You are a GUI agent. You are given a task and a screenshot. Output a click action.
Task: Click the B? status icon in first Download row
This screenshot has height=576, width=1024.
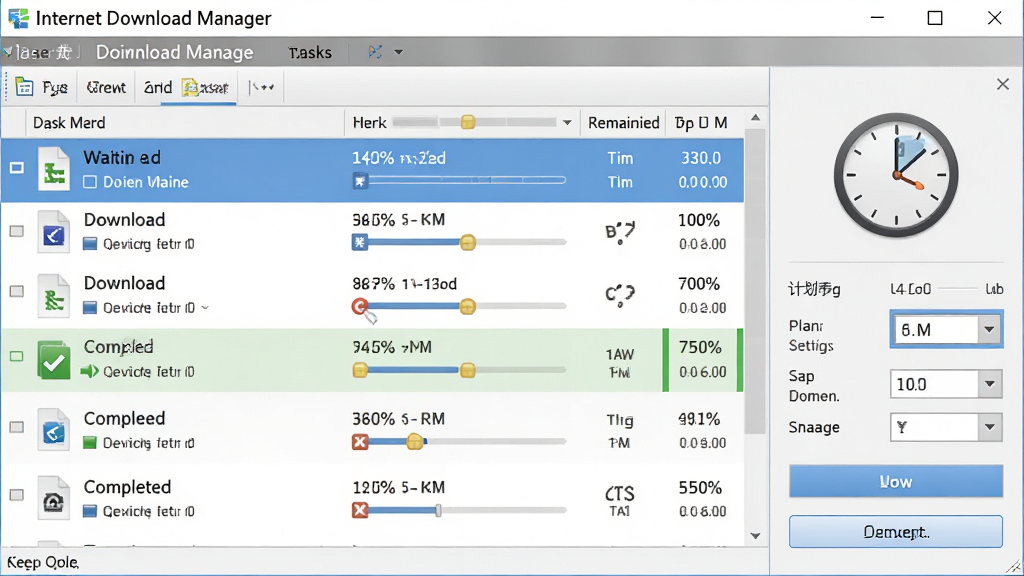pos(620,231)
